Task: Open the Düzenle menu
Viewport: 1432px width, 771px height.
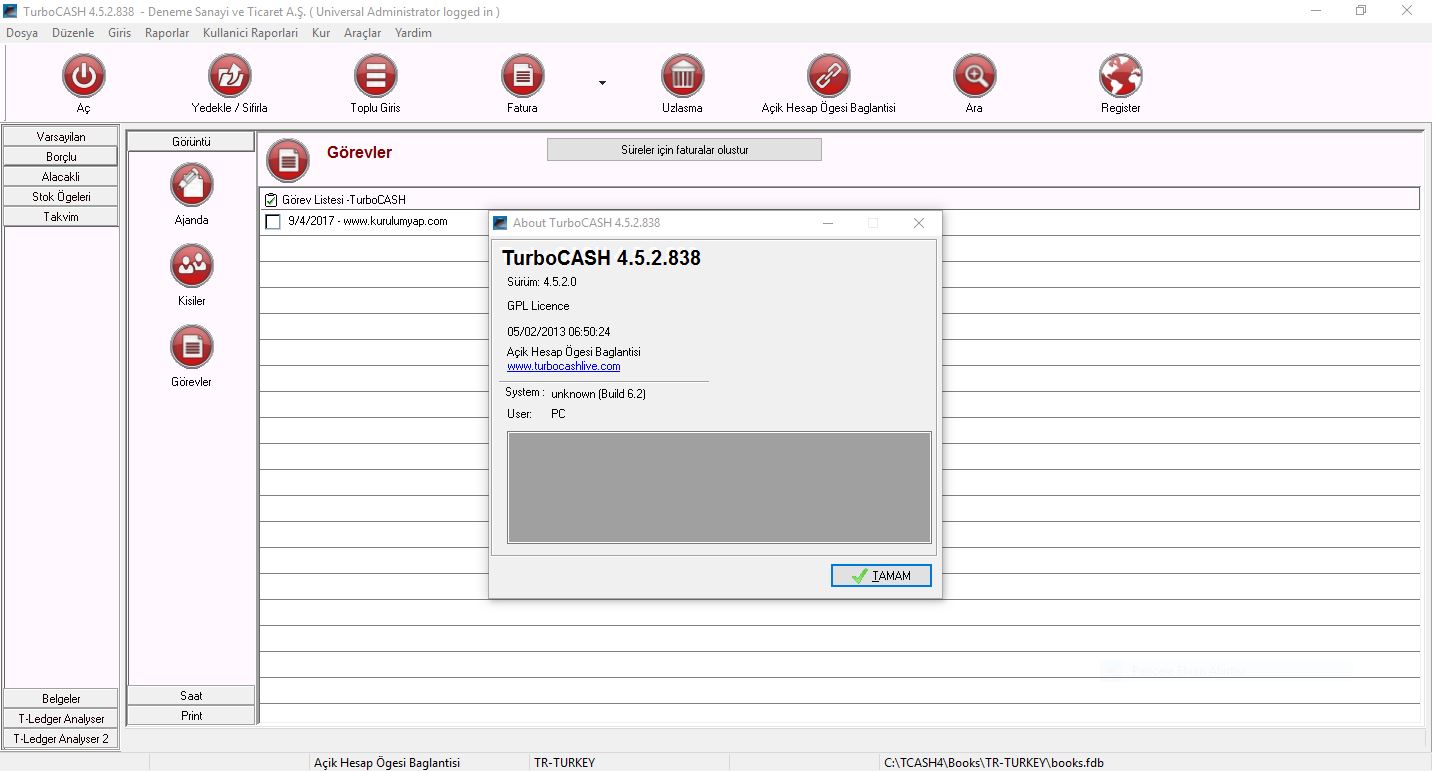Action: pos(73,33)
